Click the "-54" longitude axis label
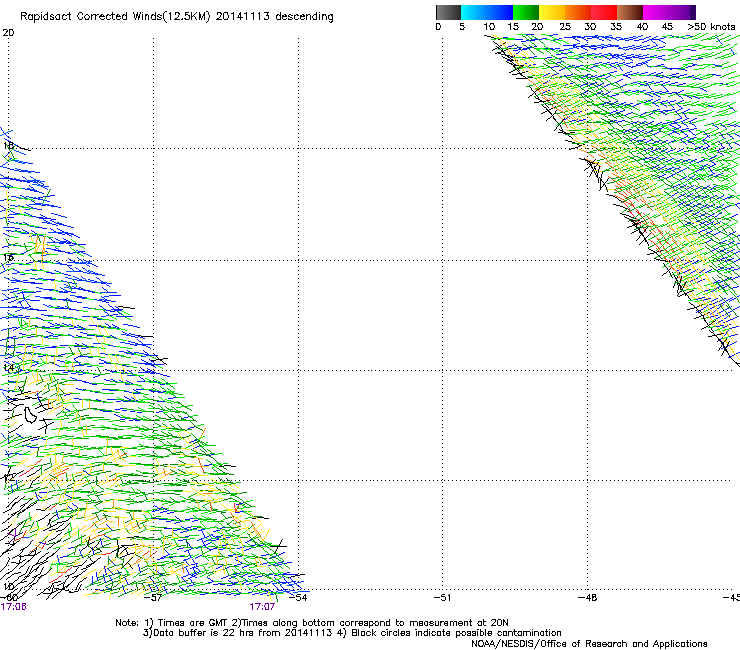The image size is (740, 650). point(298,598)
